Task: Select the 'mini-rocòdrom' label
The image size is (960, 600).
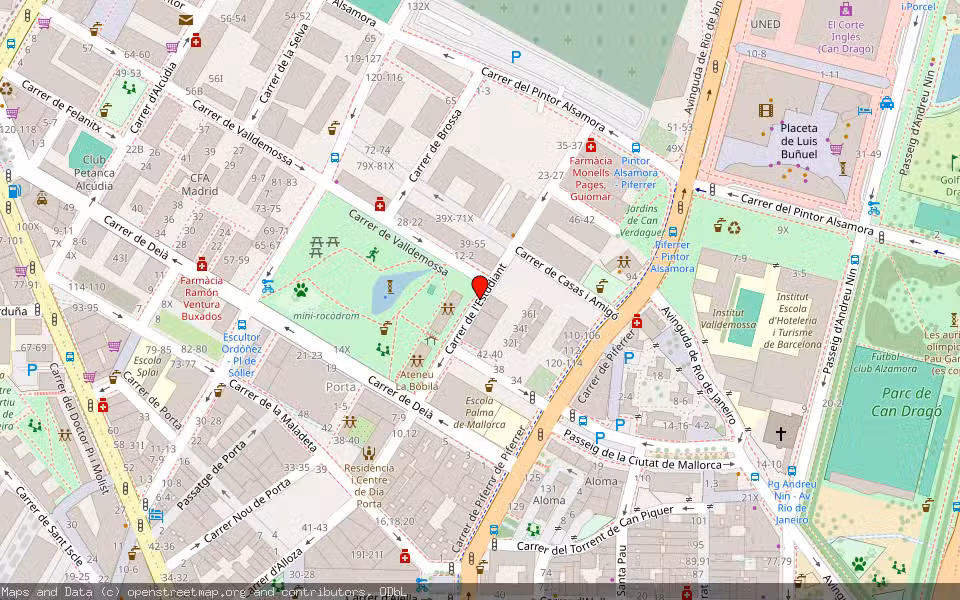Action: (x=326, y=316)
